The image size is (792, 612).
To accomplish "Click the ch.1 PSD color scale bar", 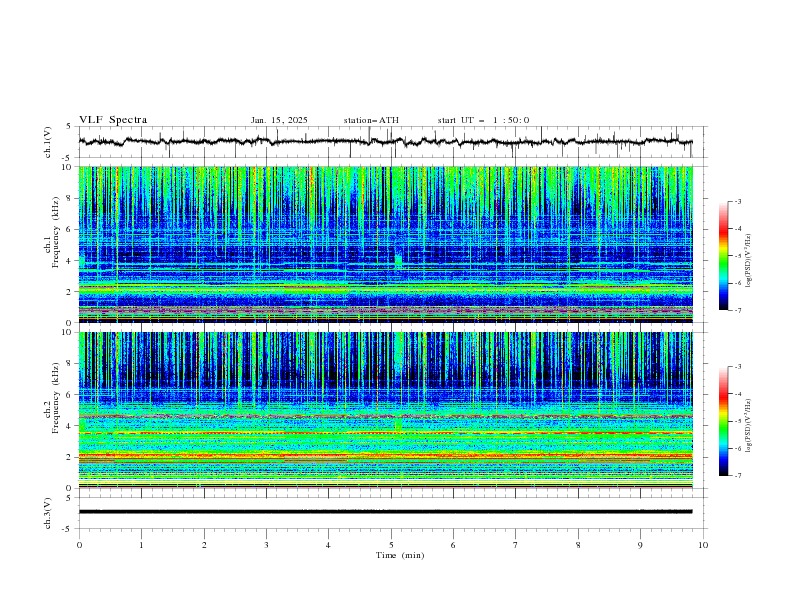I will click(x=724, y=256).
